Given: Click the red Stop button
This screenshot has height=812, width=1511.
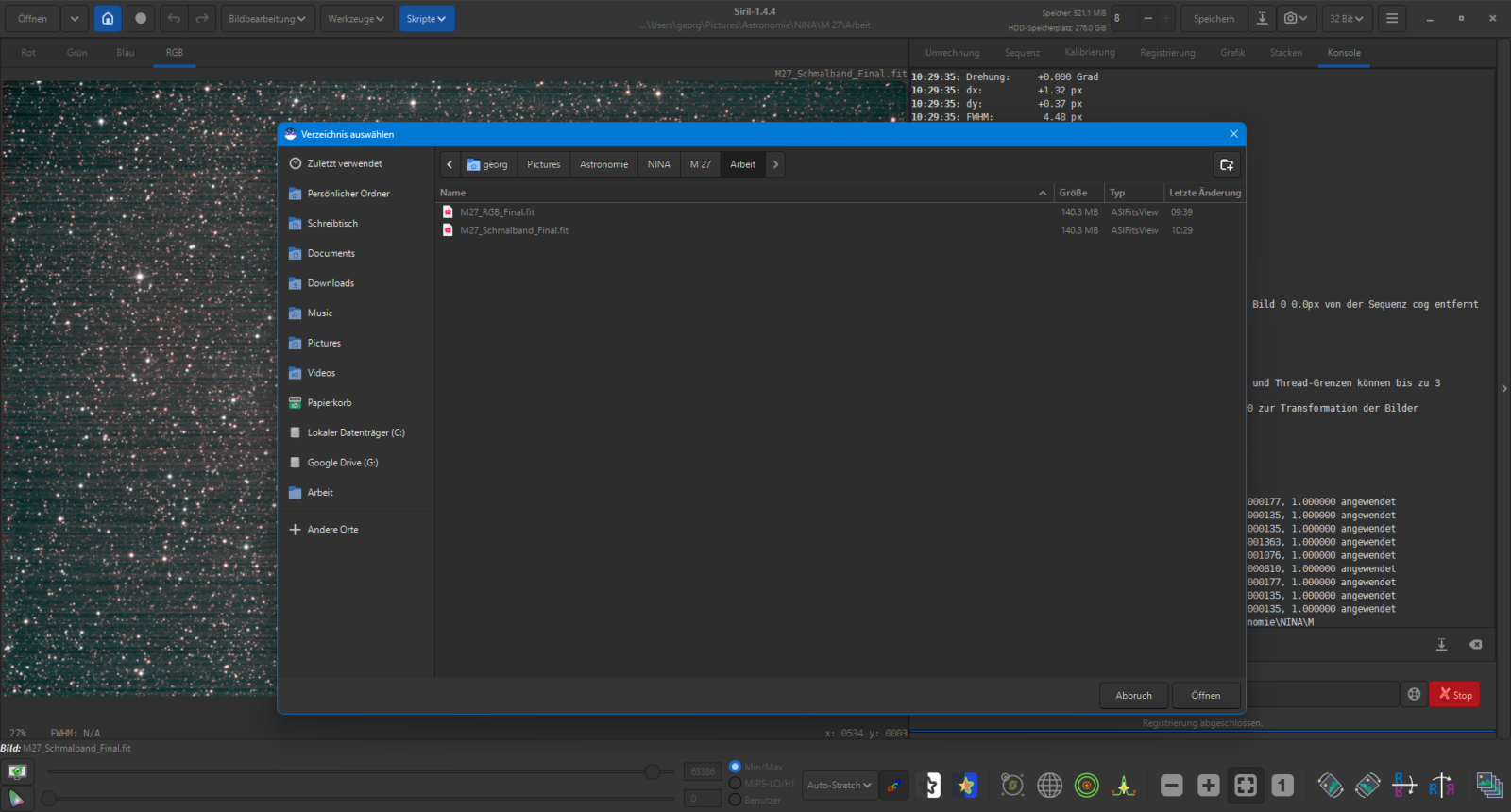Looking at the screenshot, I should [x=1454, y=694].
